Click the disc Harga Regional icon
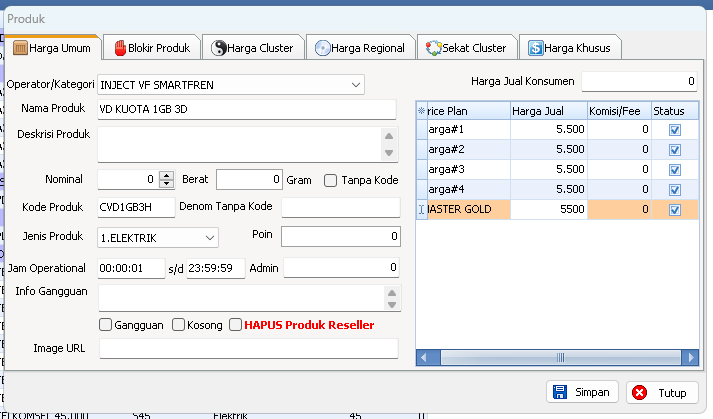This screenshot has width=713, height=419. (x=322, y=48)
